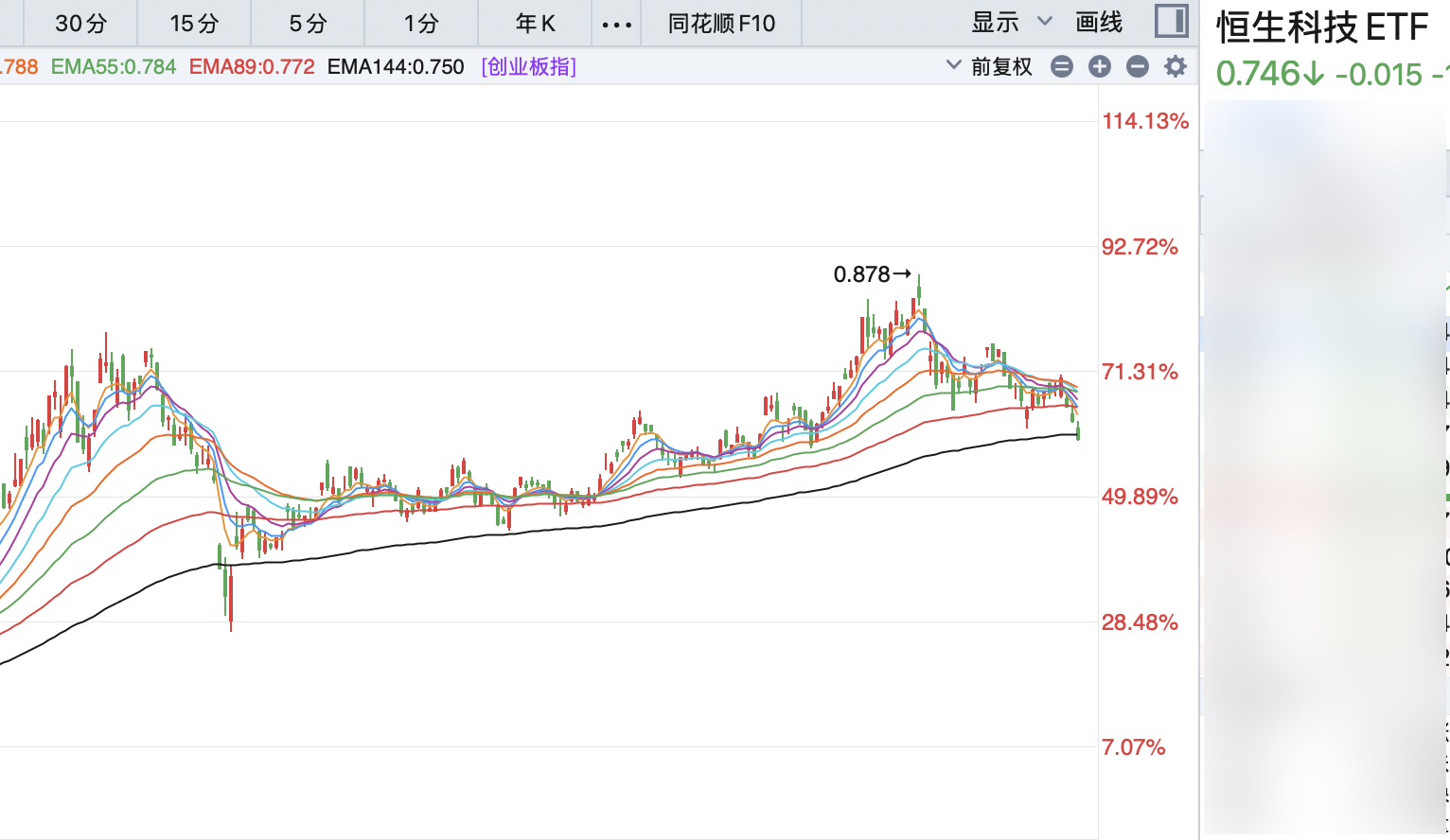This screenshot has width=1450, height=840.
Task: Click the EMA89:0.772 indicator label
Action: (252, 66)
